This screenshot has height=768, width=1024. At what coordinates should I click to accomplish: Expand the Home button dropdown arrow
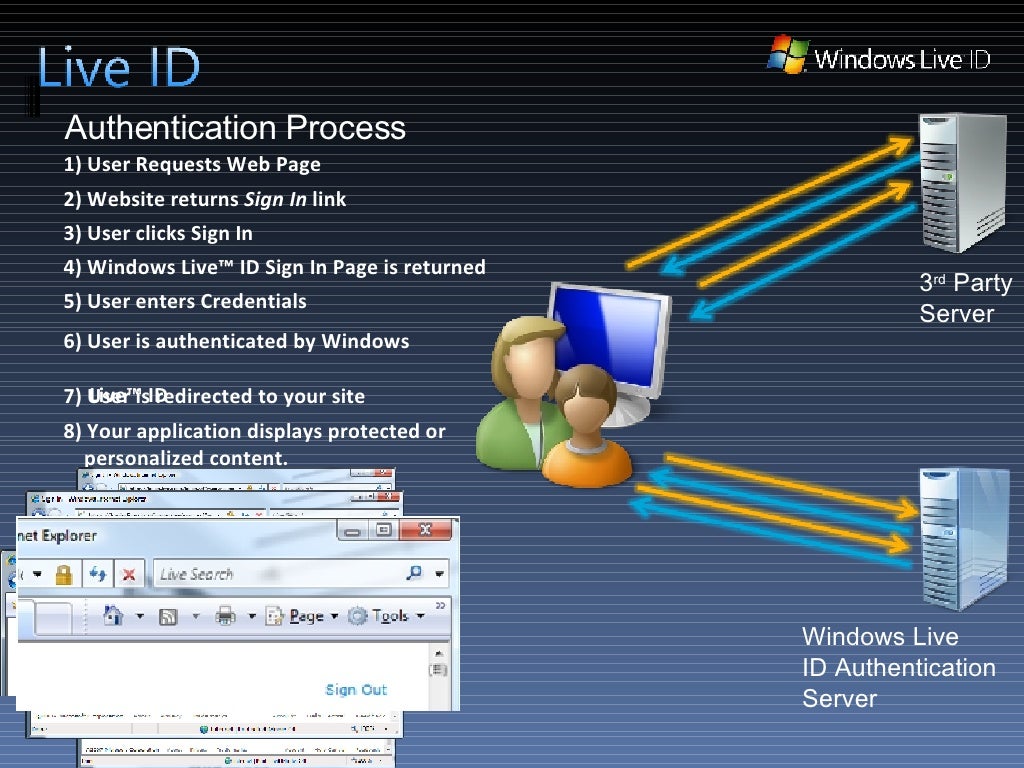140,616
